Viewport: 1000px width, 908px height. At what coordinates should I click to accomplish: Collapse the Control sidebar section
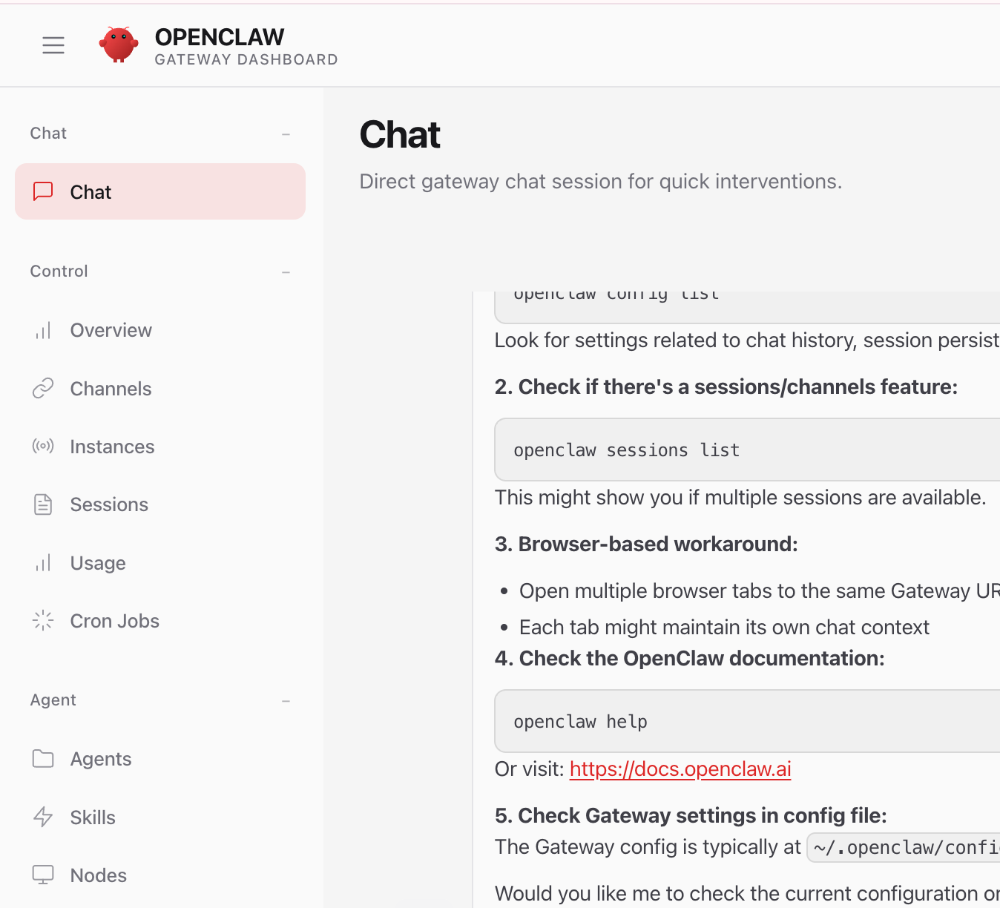pos(286,272)
